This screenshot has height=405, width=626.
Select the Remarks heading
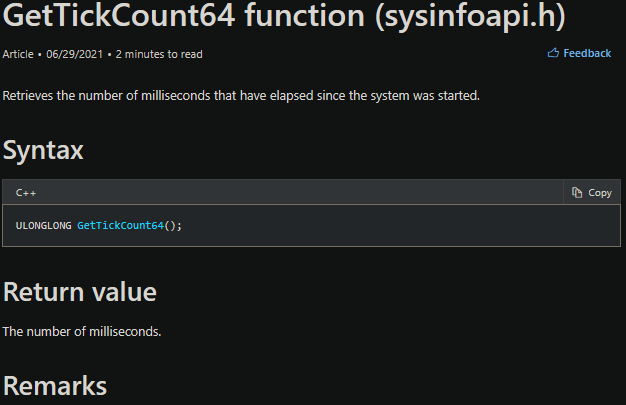click(55, 386)
